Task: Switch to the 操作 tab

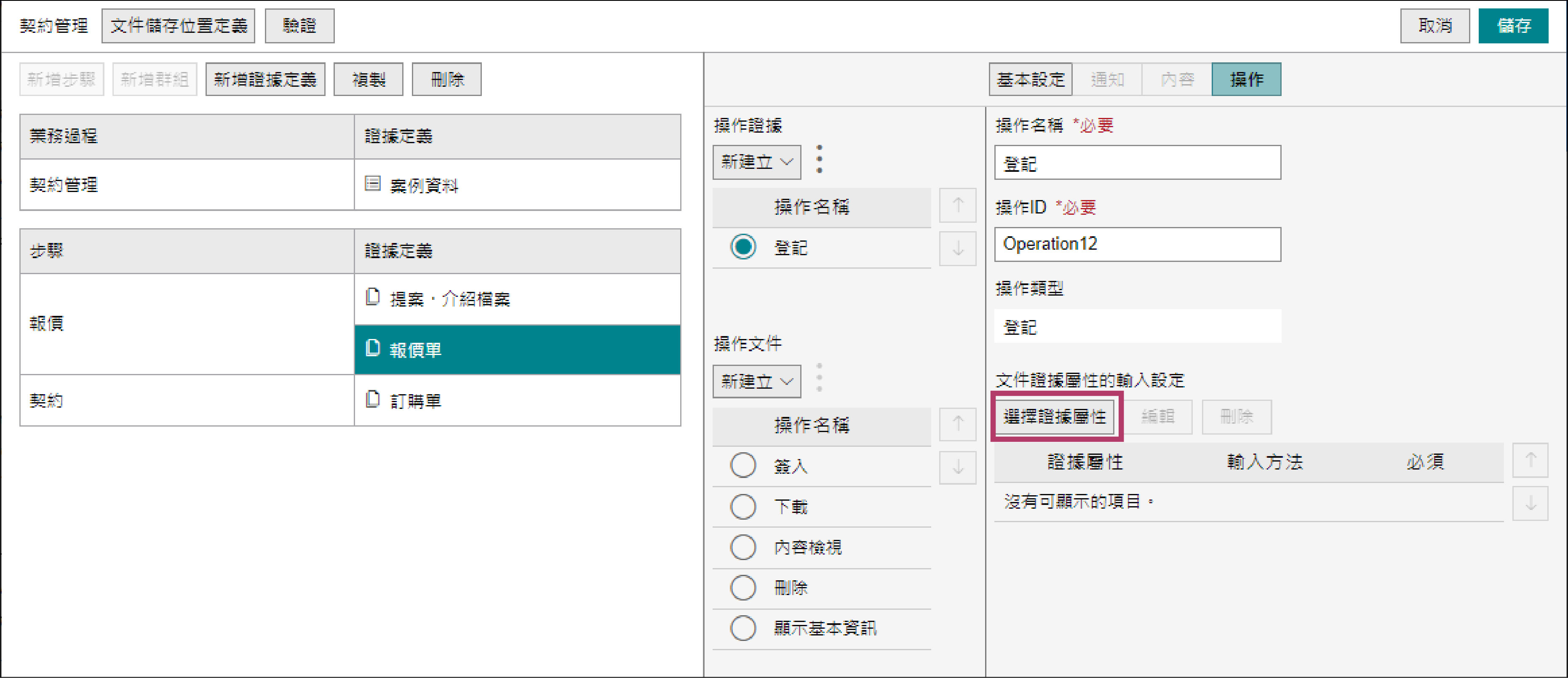Action: pyautogui.click(x=1246, y=79)
